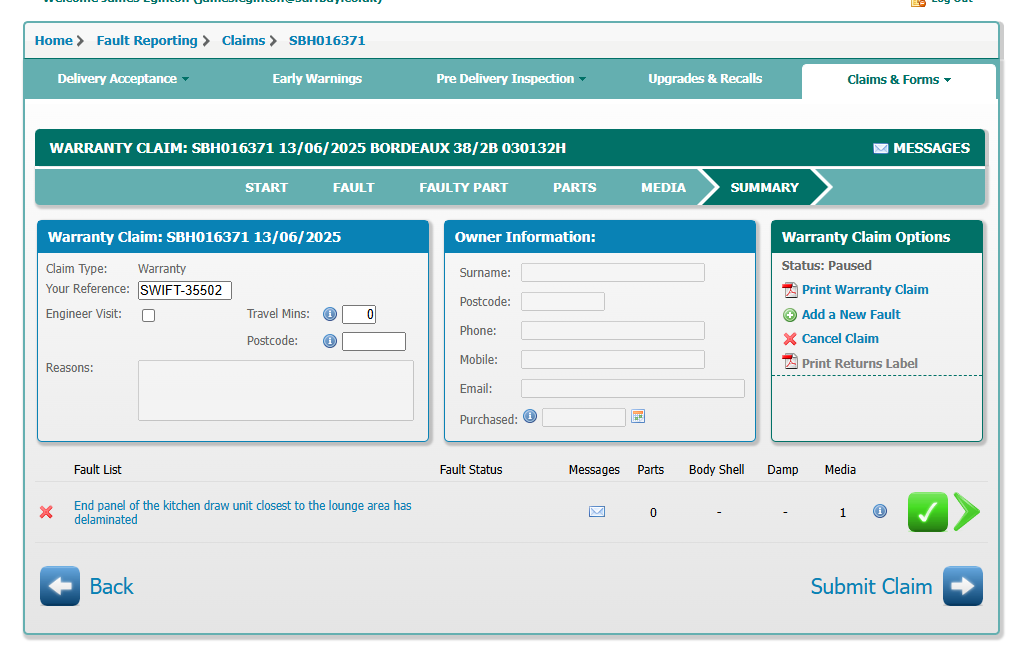Click the Purchased info icon
This screenshot has height=646, width=1034.
pyautogui.click(x=530, y=416)
